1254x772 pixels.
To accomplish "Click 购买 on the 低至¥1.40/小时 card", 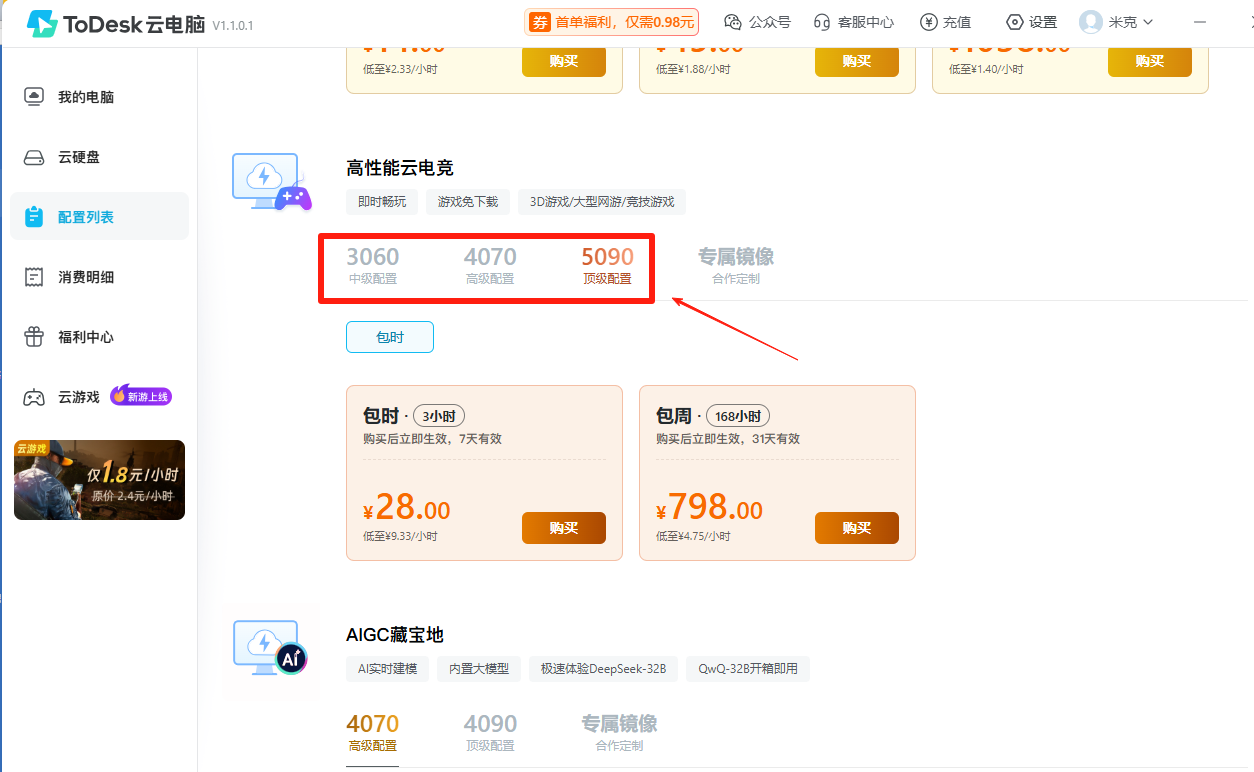I will pyautogui.click(x=1150, y=61).
